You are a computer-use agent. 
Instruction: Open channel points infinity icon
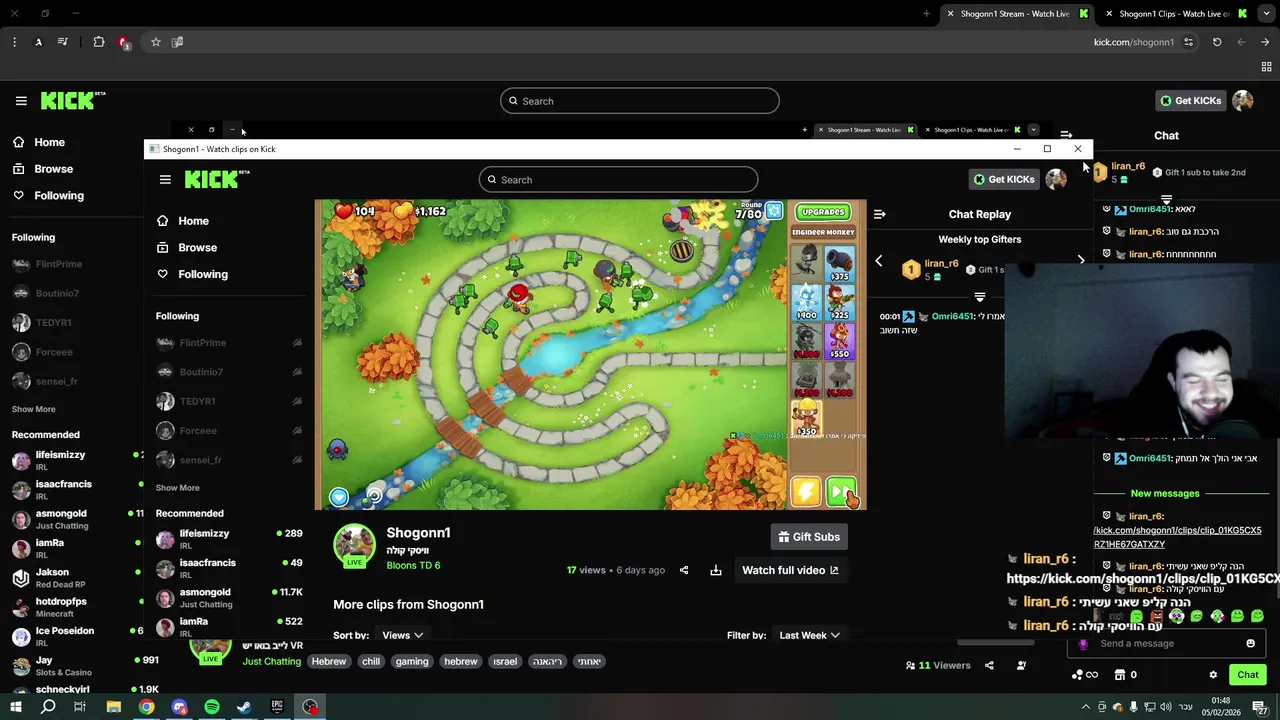[x=1085, y=675]
